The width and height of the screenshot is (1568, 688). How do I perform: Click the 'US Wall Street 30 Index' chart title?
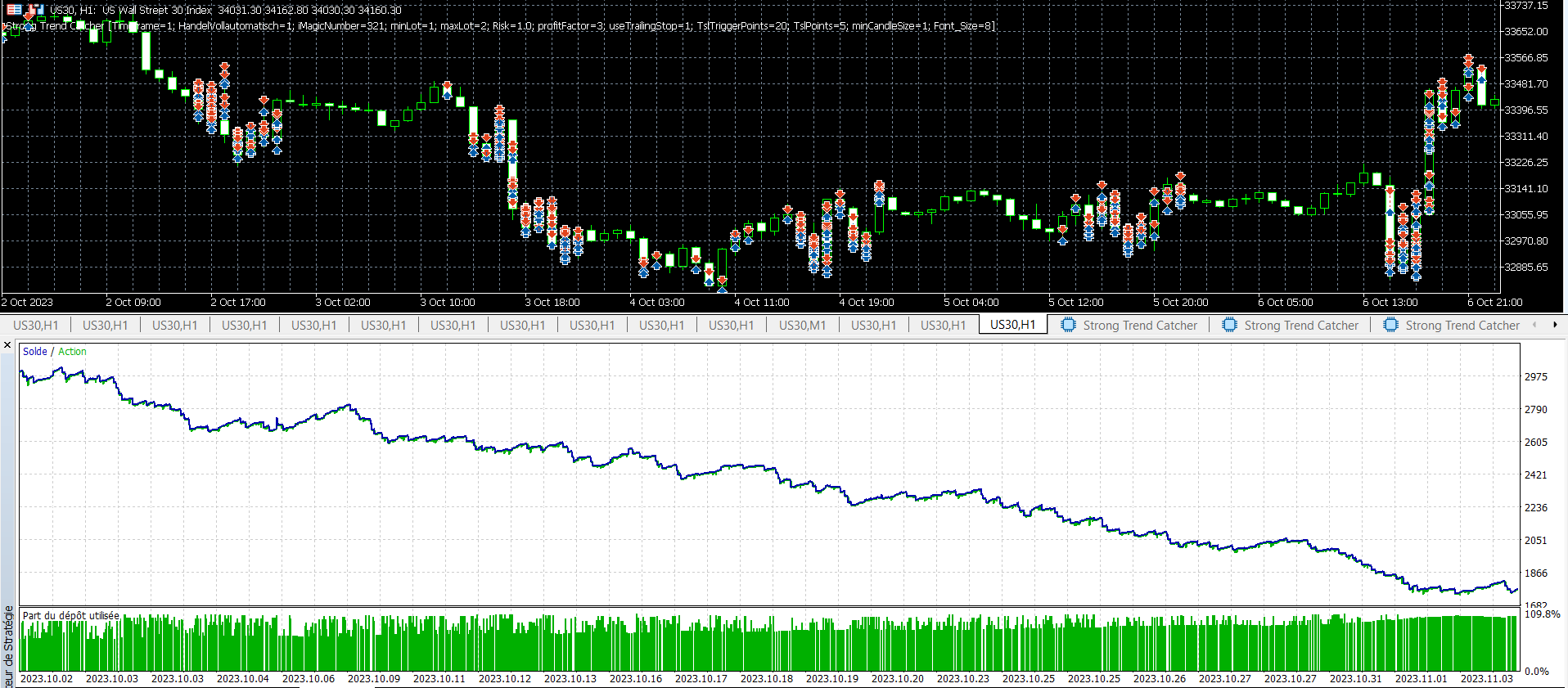(x=157, y=11)
